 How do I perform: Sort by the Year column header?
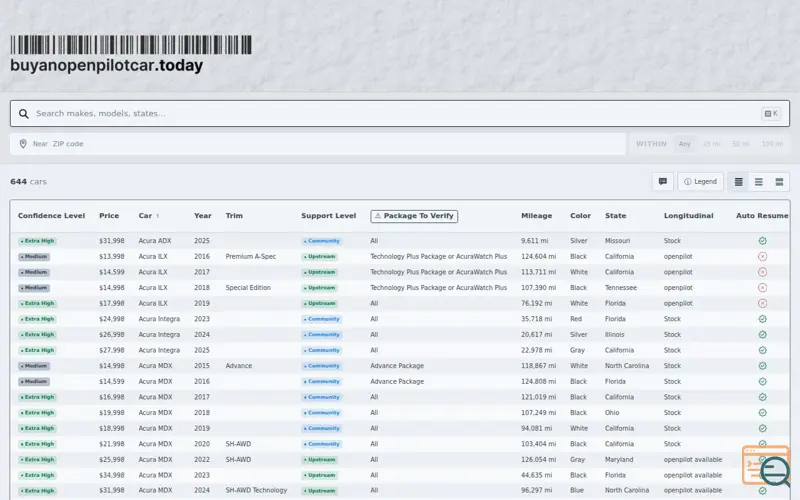(x=203, y=216)
